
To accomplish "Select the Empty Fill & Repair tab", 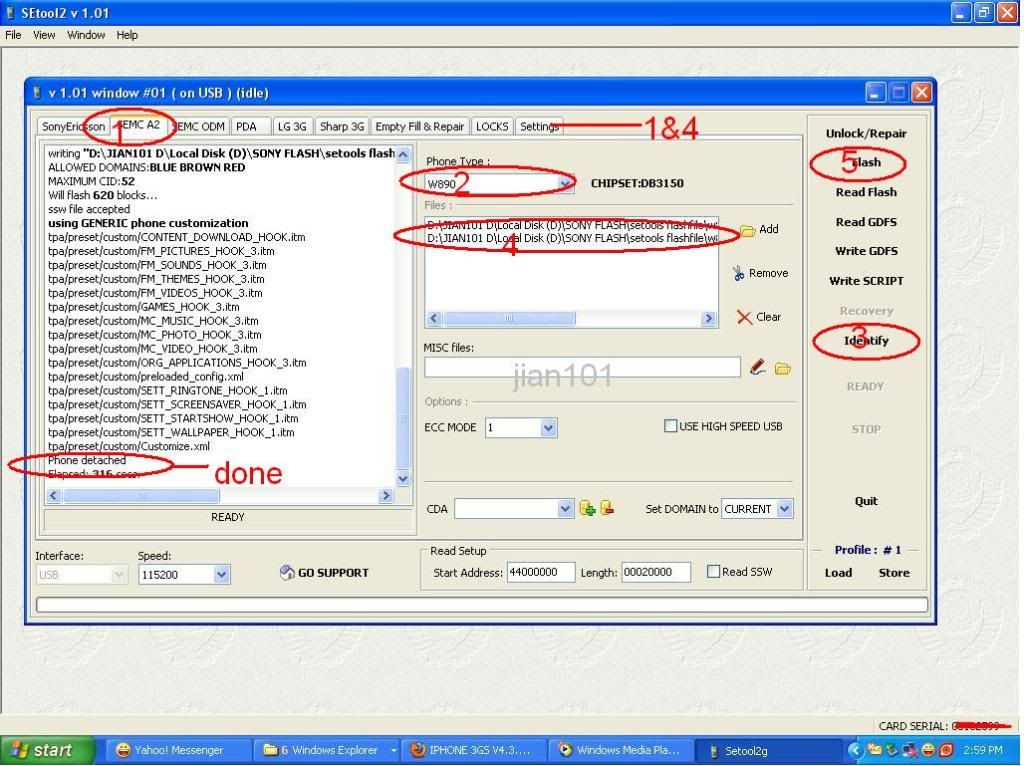I will (419, 127).
